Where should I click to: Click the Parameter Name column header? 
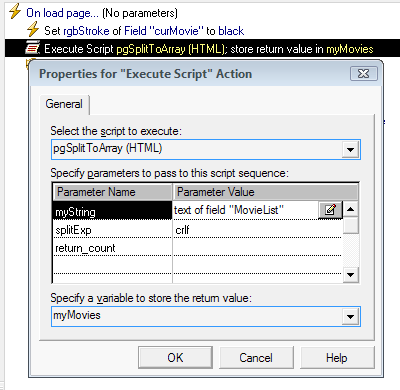(x=113, y=192)
